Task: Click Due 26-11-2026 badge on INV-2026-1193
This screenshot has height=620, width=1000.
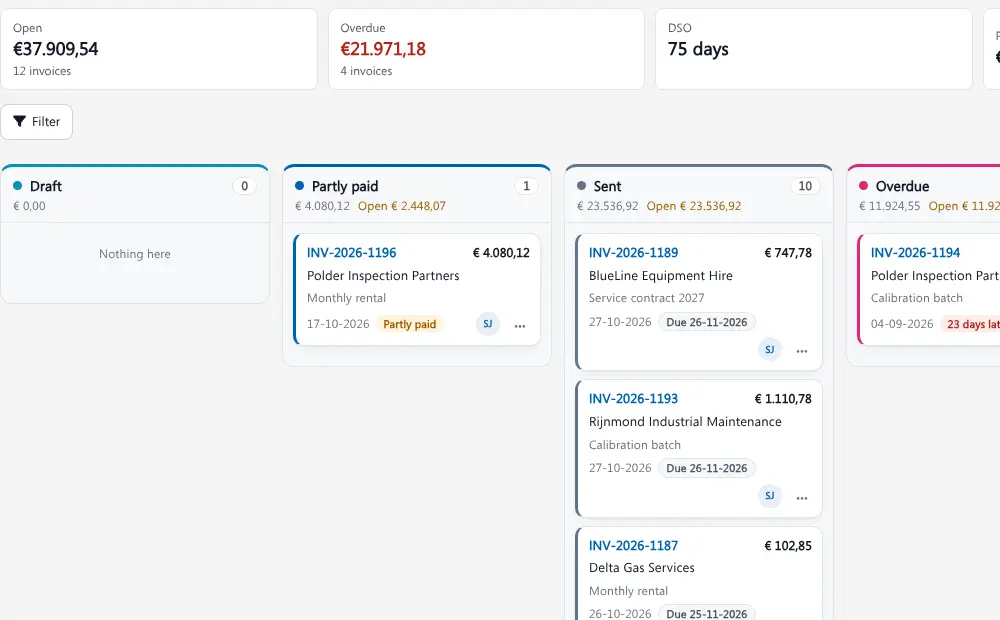Action: point(707,468)
